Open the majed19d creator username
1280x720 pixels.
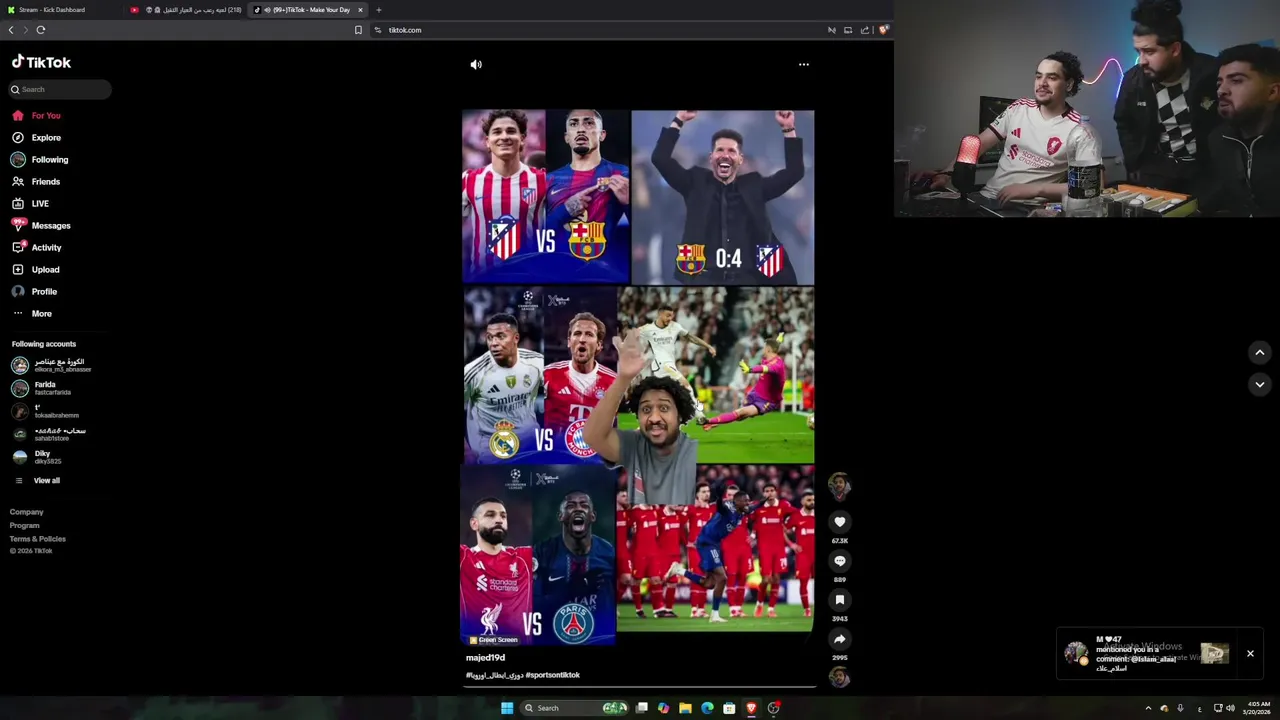(485, 658)
